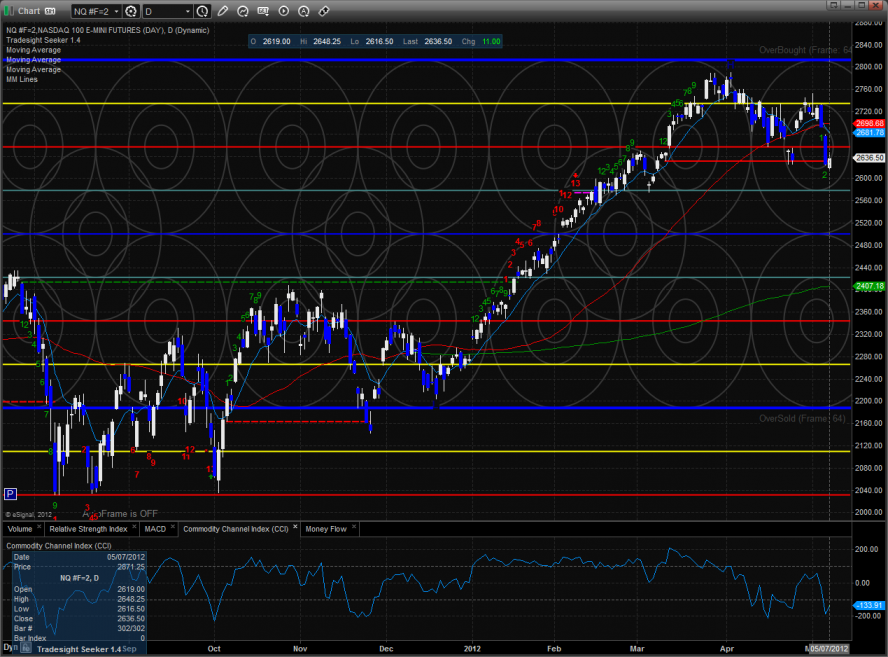This screenshot has width=888, height=657.
Task: Switch to the Money Flow tab
Action: pos(325,528)
